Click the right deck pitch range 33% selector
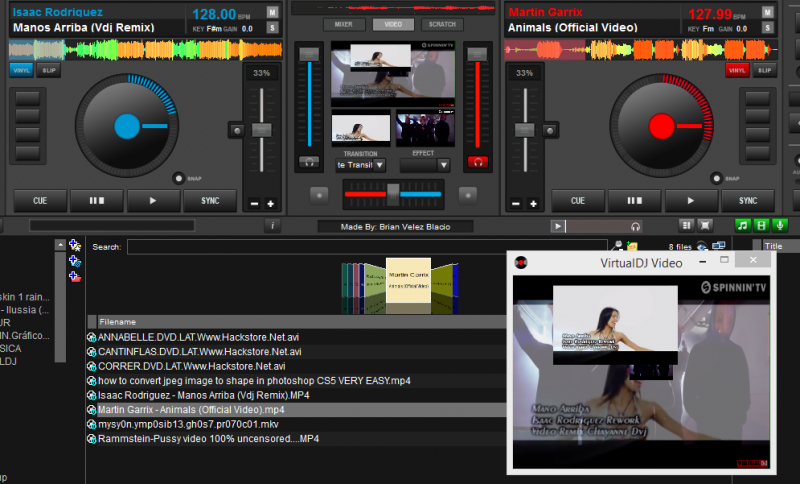The width and height of the screenshot is (800, 484). [524, 73]
